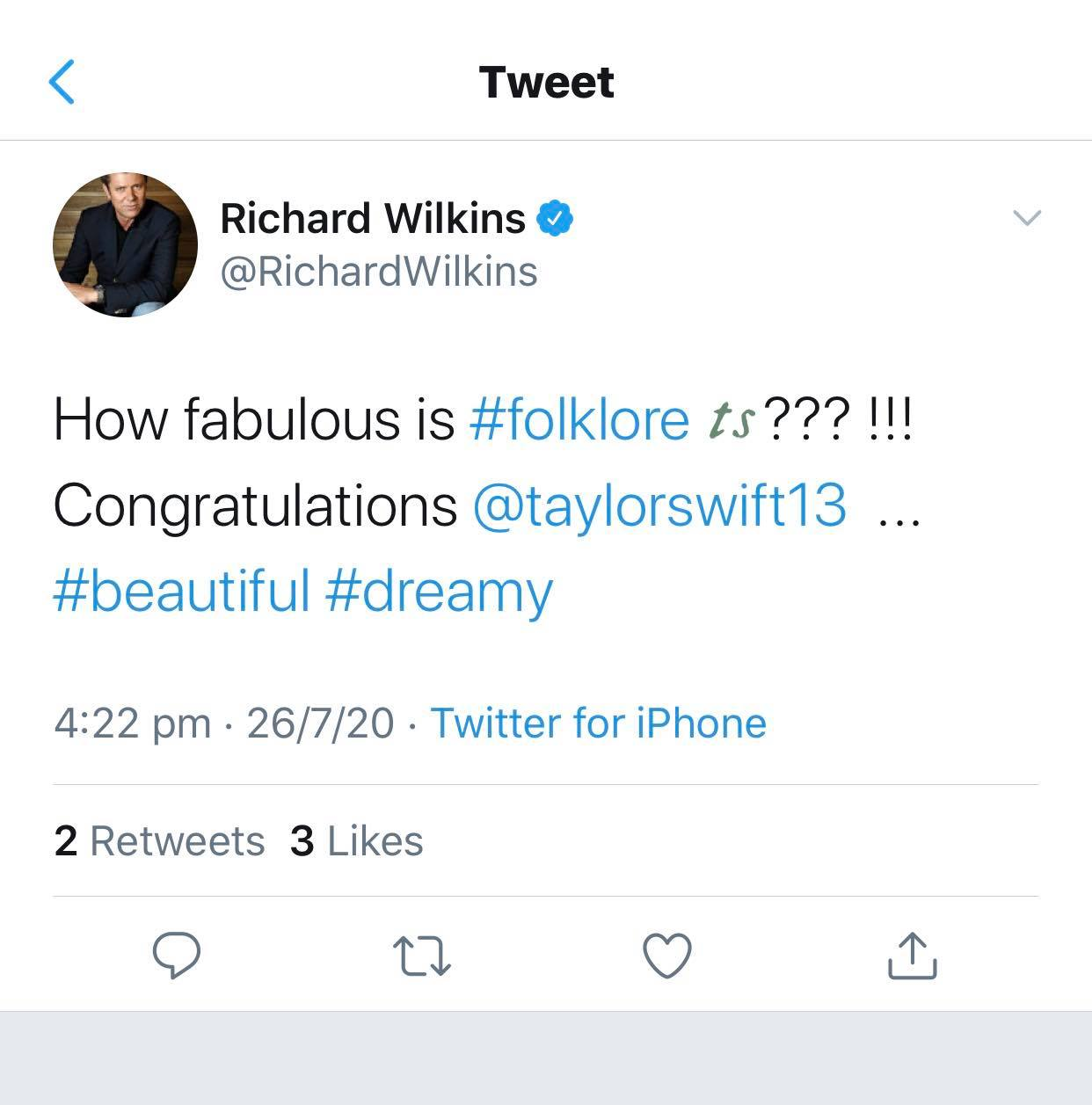The width and height of the screenshot is (1092, 1105).
Task: Open Richard Wilkins profile picture
Action: coord(125,244)
